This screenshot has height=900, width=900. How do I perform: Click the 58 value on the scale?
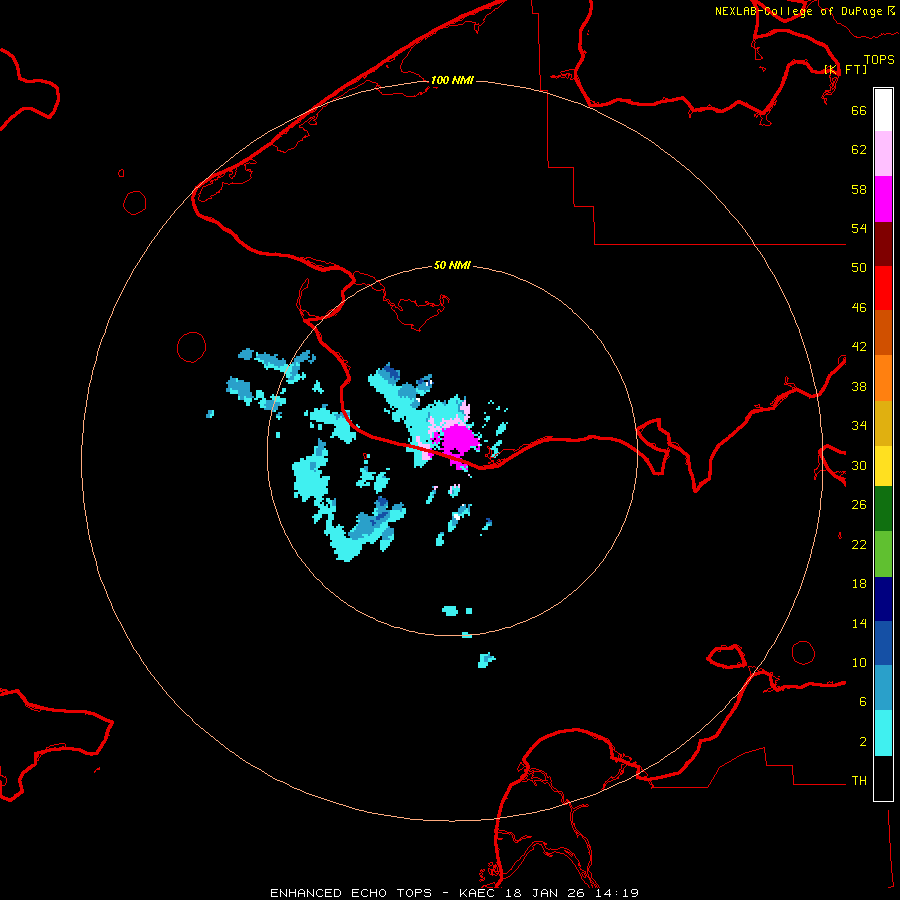pyautogui.click(x=859, y=189)
